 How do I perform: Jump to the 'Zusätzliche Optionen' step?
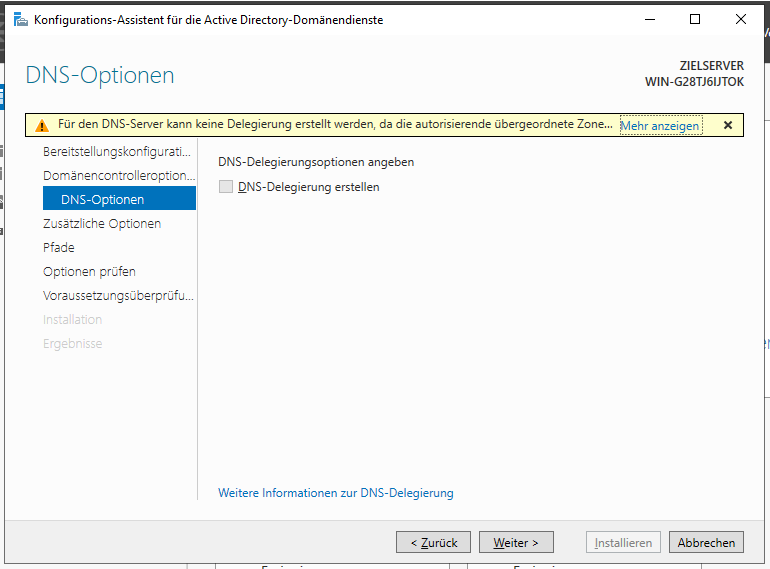tap(102, 224)
